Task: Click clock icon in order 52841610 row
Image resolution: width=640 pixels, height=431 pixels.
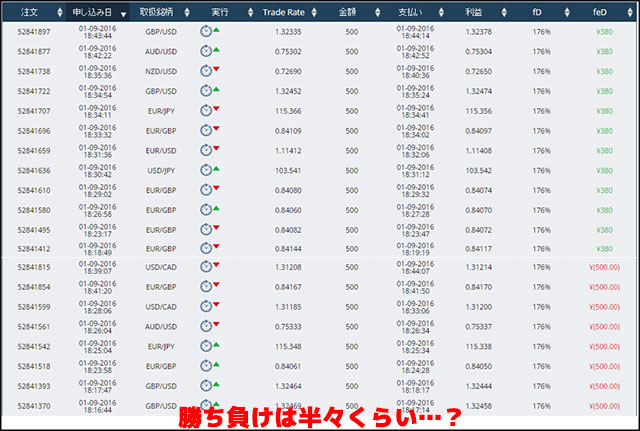Action: point(206,190)
